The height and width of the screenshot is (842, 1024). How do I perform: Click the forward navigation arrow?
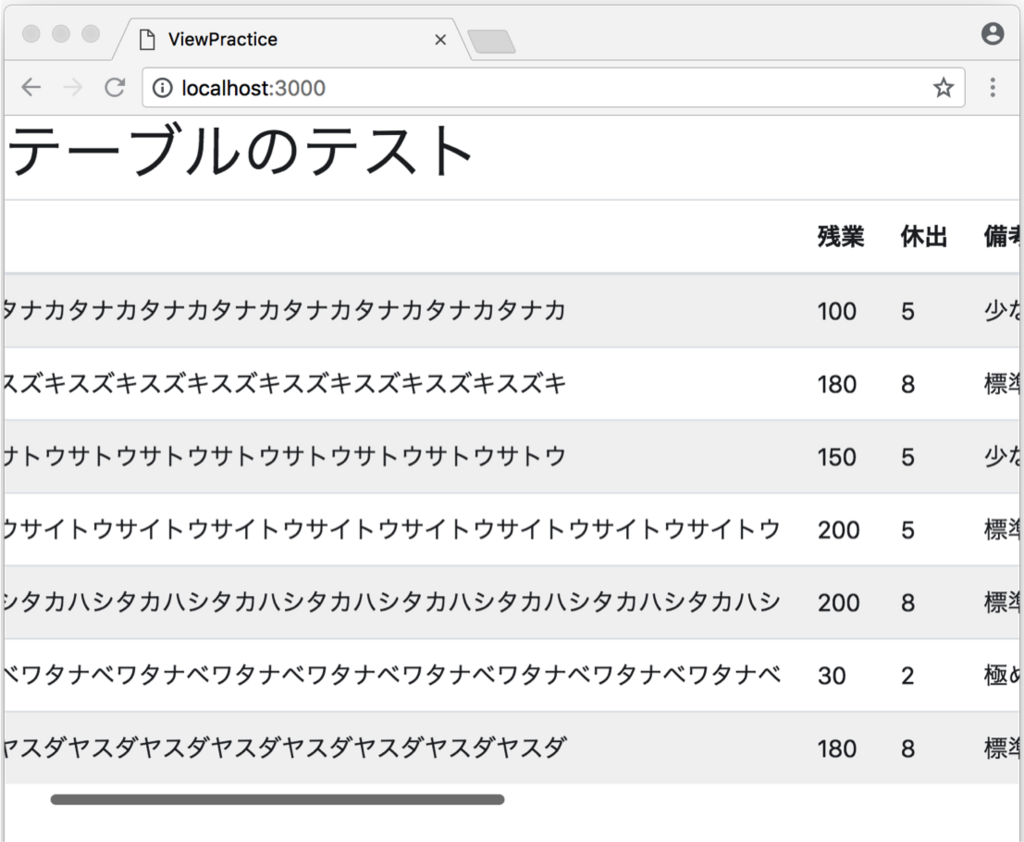pyautogui.click(x=71, y=87)
